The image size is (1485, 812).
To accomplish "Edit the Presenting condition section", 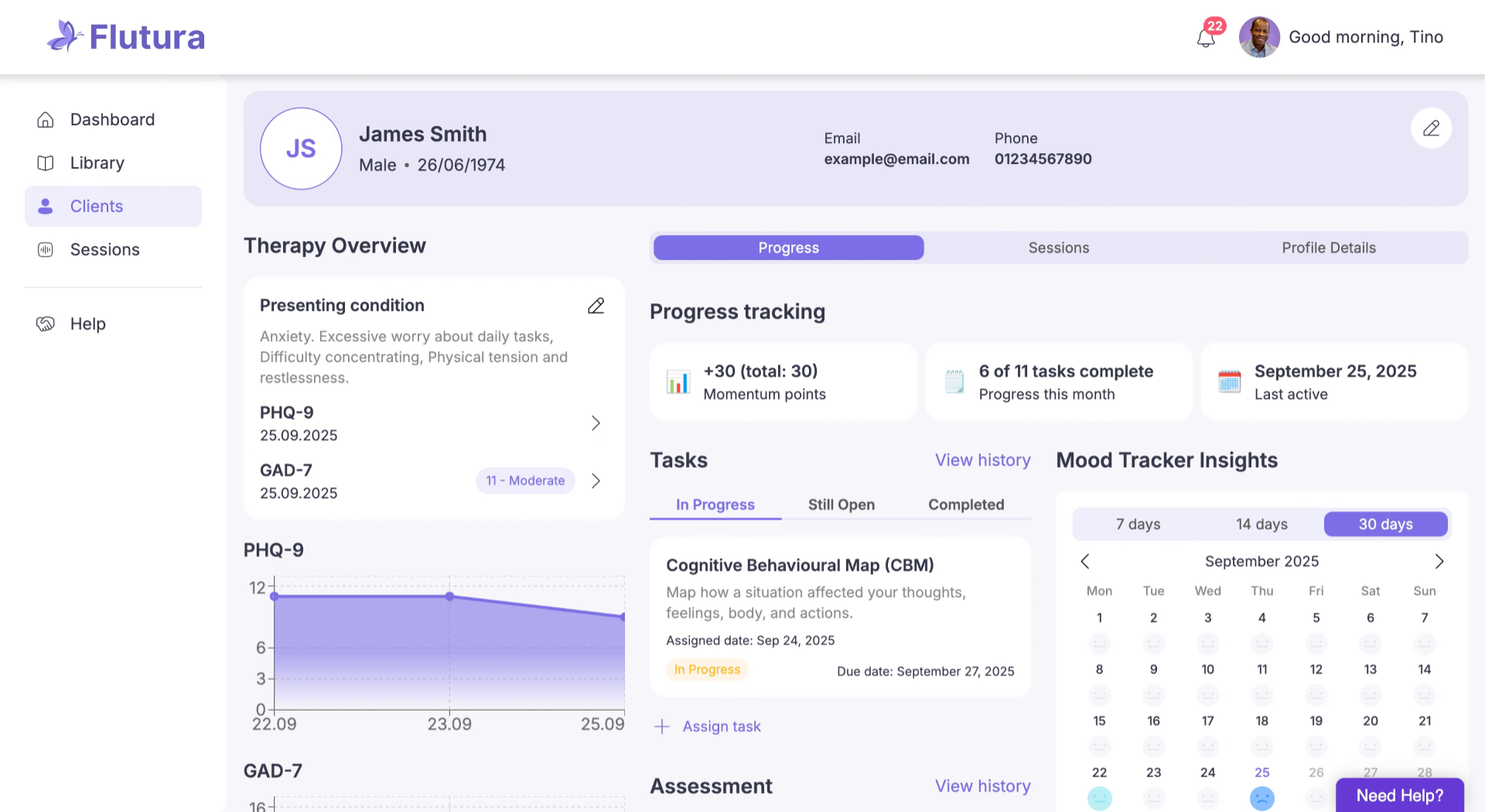I will click(596, 306).
